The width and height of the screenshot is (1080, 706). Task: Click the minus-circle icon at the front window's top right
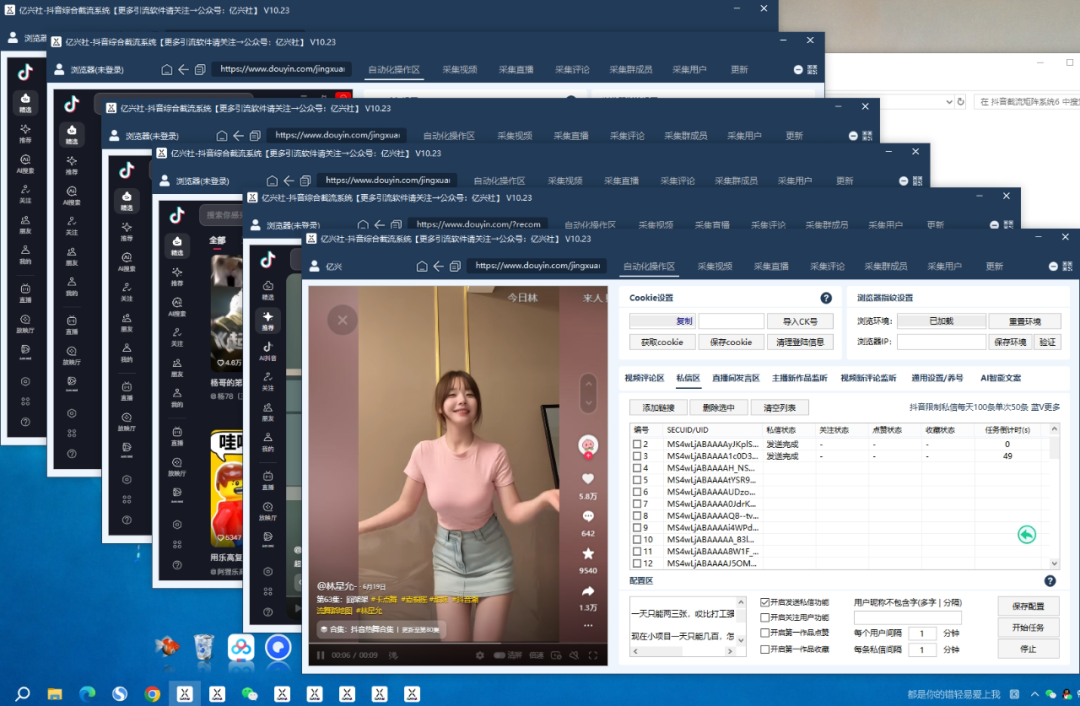tap(1054, 266)
